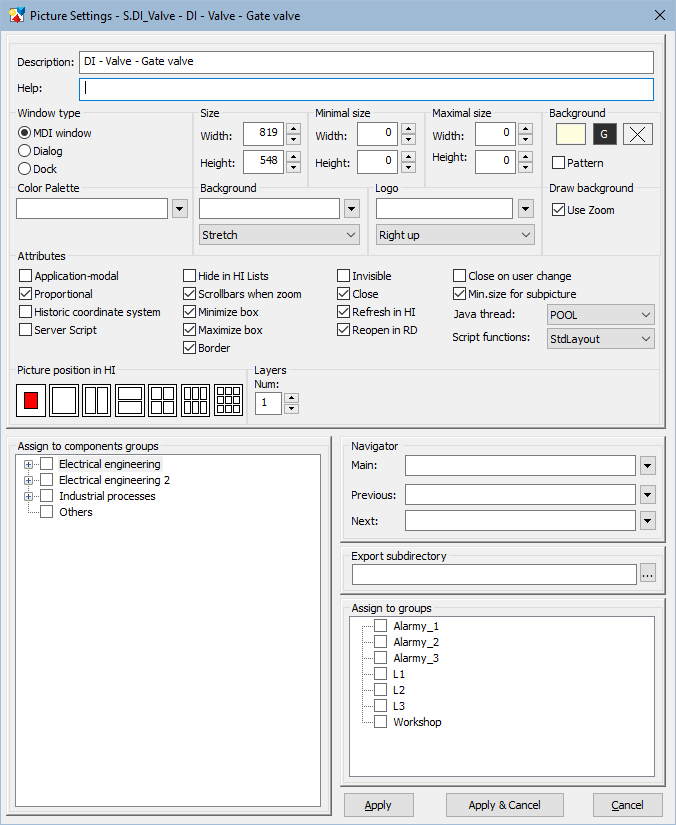Select the 3x3 grid position layout
676x825 pixels.
(x=229, y=400)
